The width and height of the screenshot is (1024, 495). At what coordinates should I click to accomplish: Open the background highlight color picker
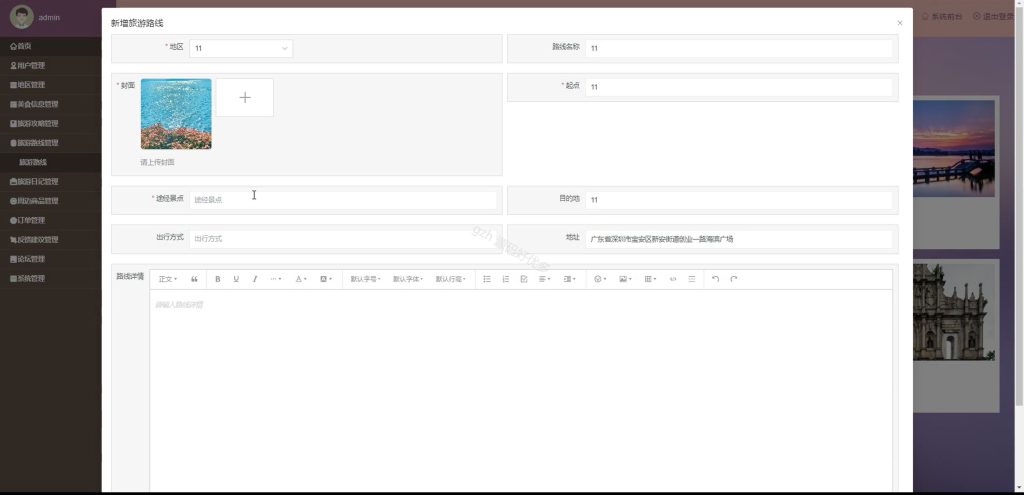[x=325, y=279]
